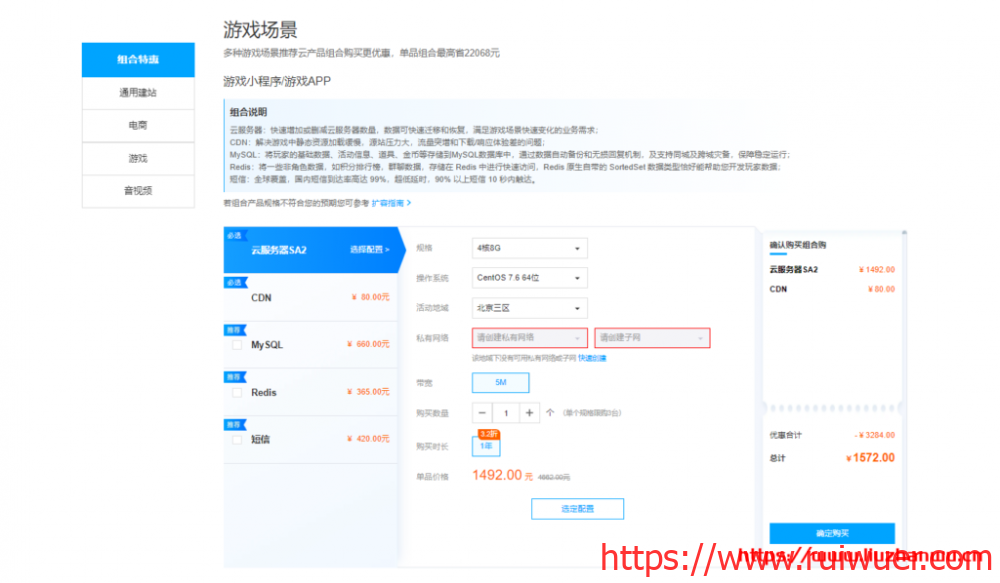Expand the CentOS 7.6 64位 operating system dropdown
1000x583 pixels.
[529, 278]
